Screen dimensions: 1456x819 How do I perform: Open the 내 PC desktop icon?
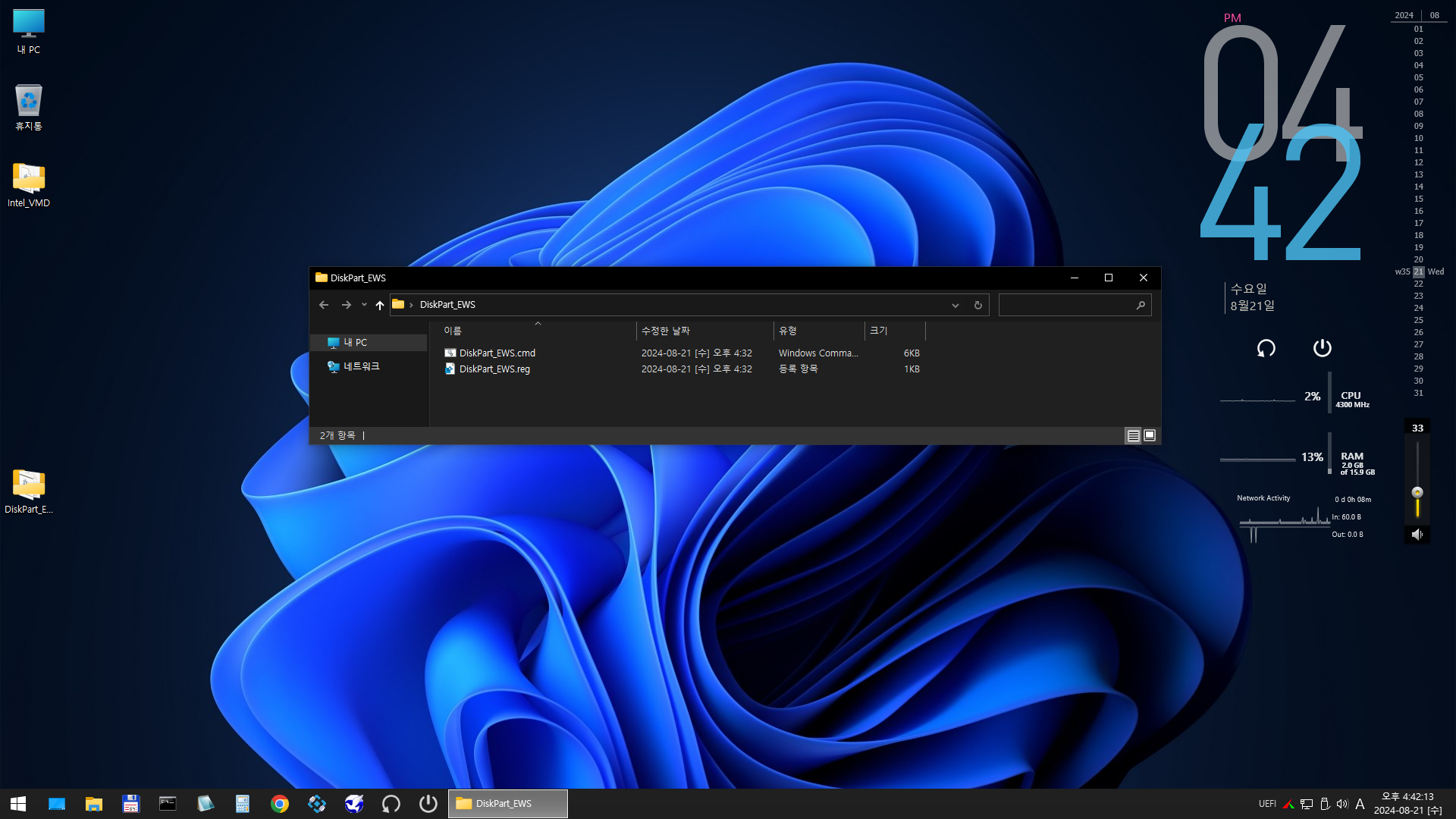(x=29, y=32)
